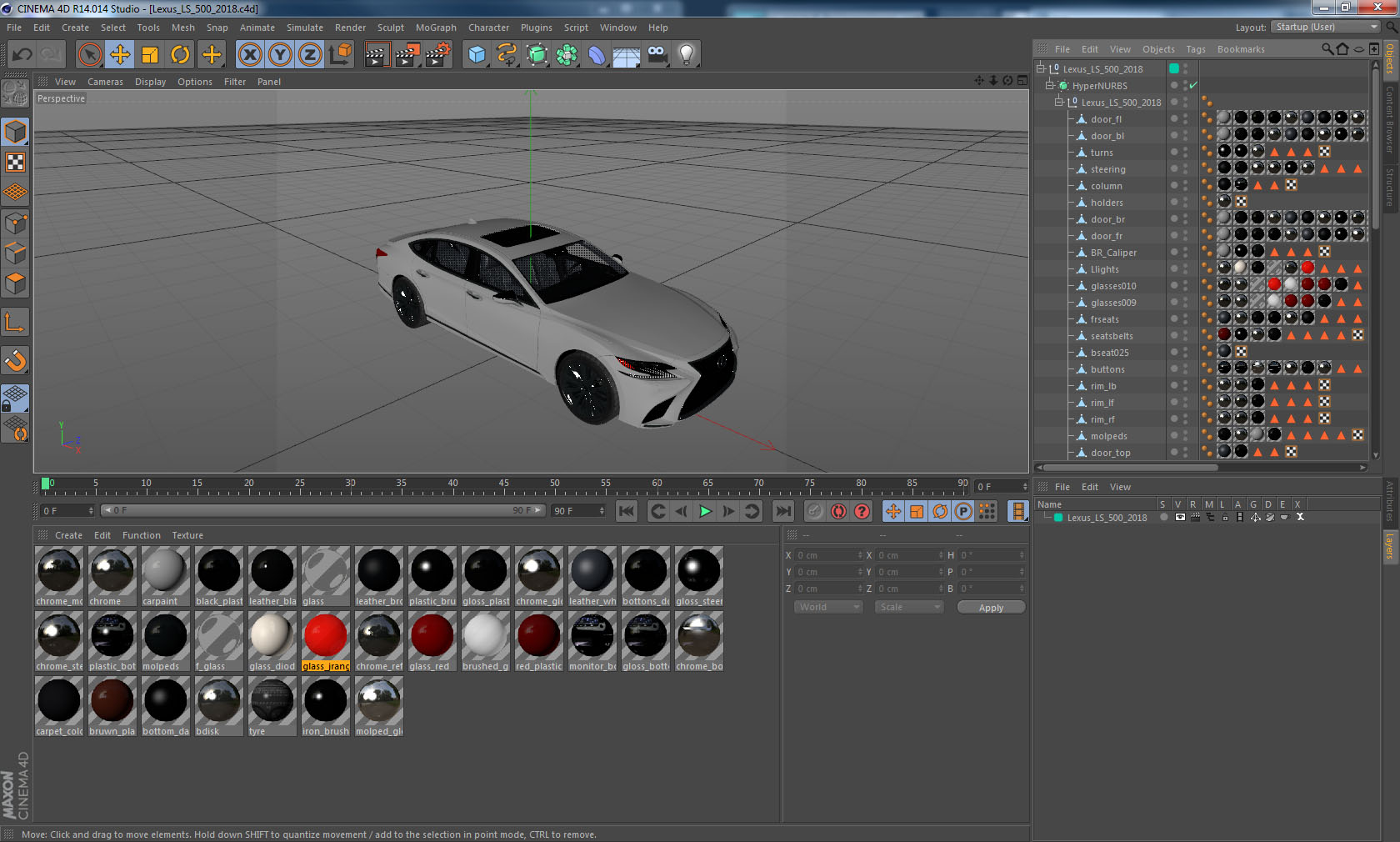Screen dimensions: 1400x842
Task: Select the Live Selection tool
Action: tap(89, 55)
